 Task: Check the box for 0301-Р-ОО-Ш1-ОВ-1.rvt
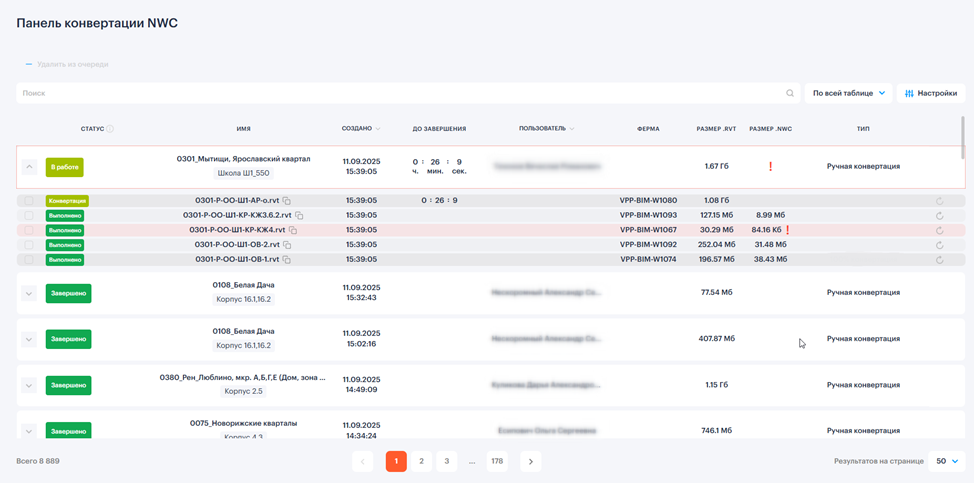tap(29, 260)
